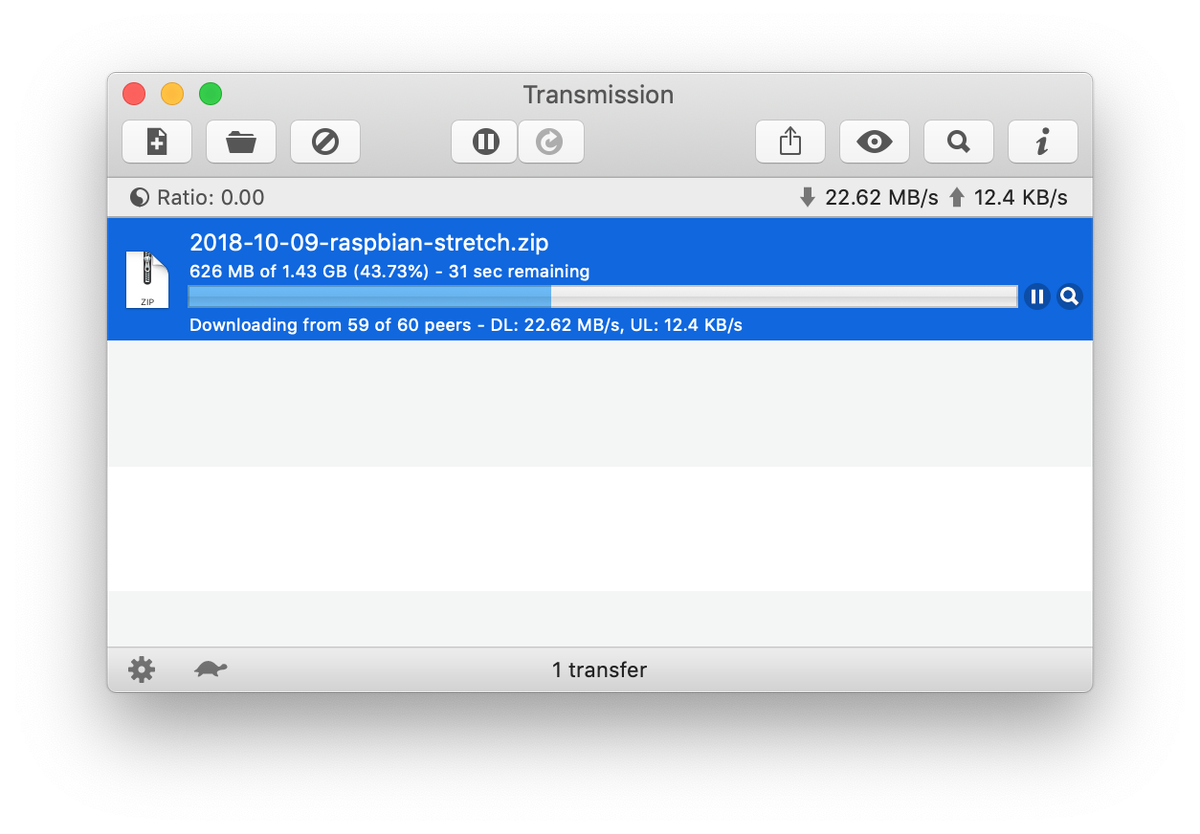Viewport: 1200px width, 834px height.
Task: Click the ZIP file icon of the transfer
Action: pyautogui.click(x=147, y=279)
